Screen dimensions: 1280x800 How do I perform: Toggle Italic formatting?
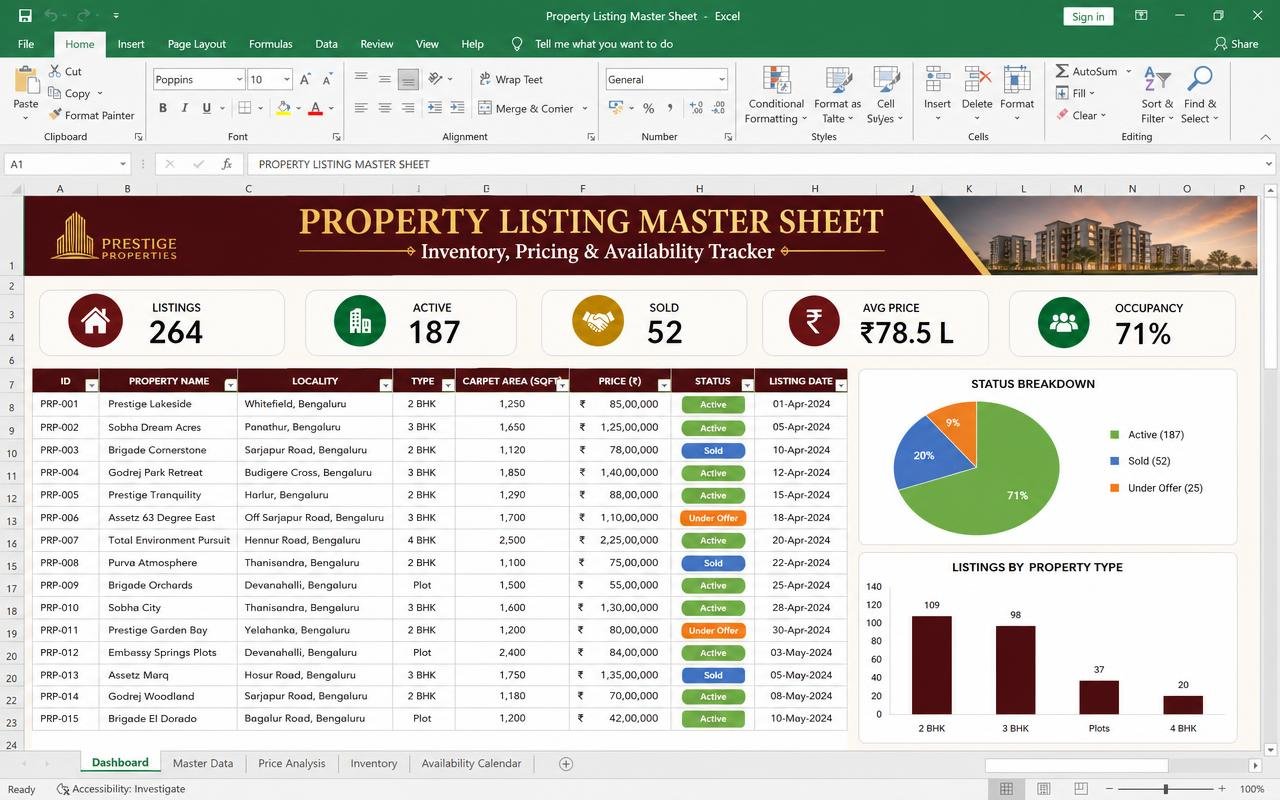185,108
